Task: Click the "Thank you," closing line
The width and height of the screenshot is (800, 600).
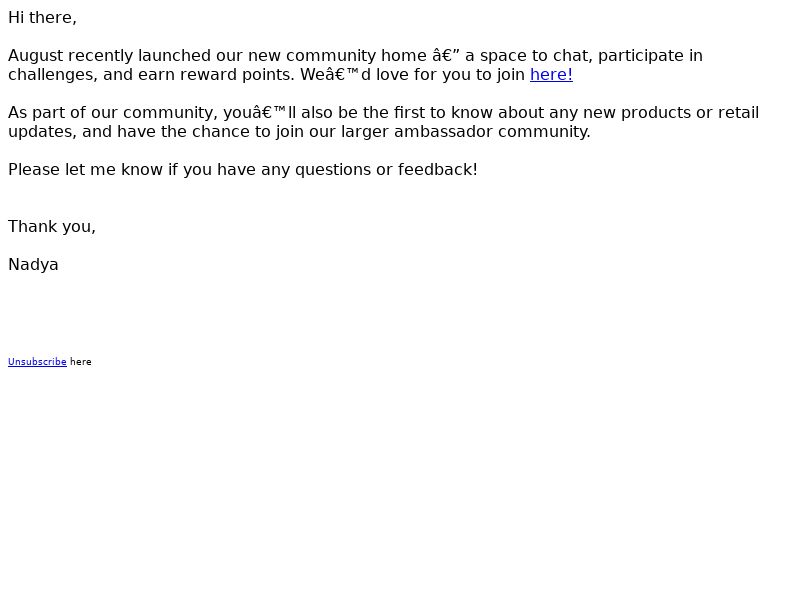Action: (52, 227)
